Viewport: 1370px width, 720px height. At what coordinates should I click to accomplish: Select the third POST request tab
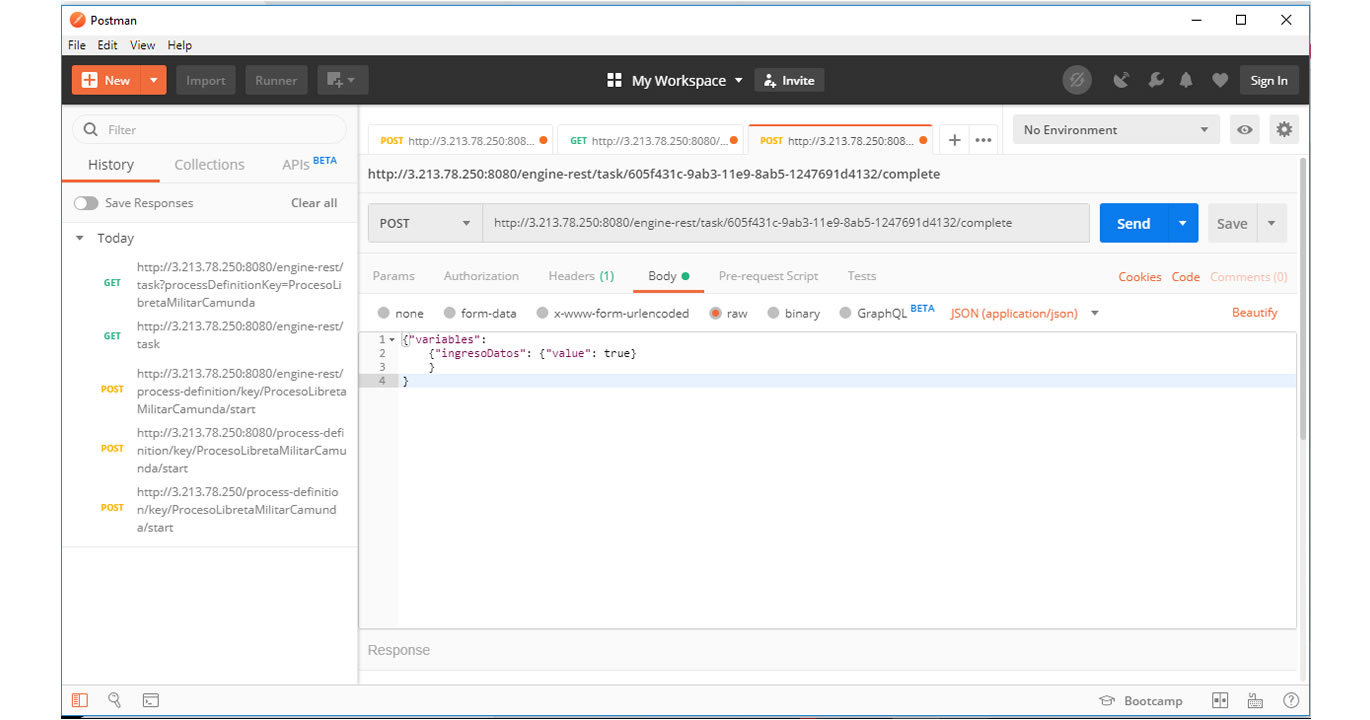pos(840,141)
